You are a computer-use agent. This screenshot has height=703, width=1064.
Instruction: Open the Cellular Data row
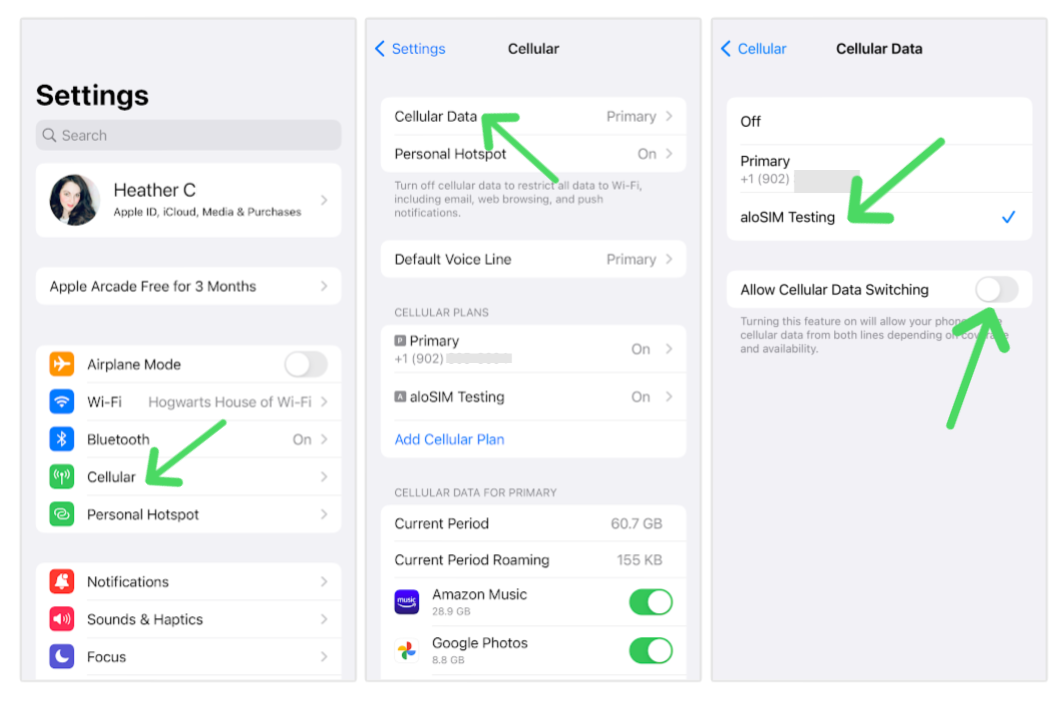[533, 117]
